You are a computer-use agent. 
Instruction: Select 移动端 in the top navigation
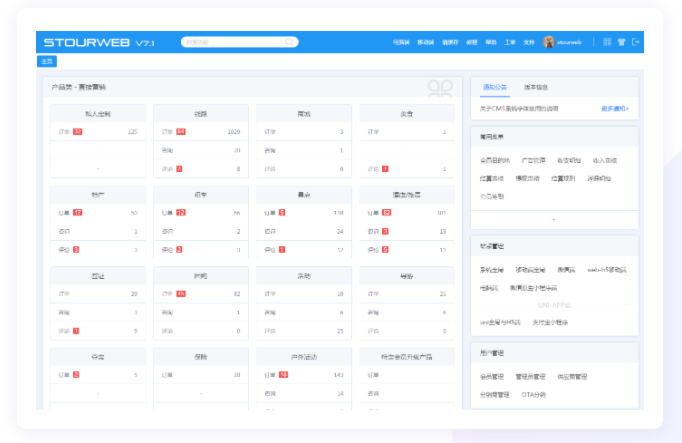425,43
